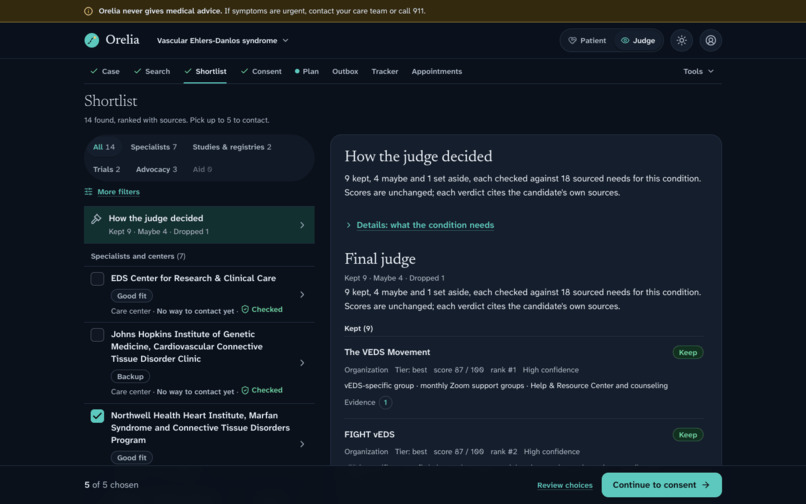The height and width of the screenshot is (504, 806).
Task: Go to the Consent step tab
Action: pos(261,71)
